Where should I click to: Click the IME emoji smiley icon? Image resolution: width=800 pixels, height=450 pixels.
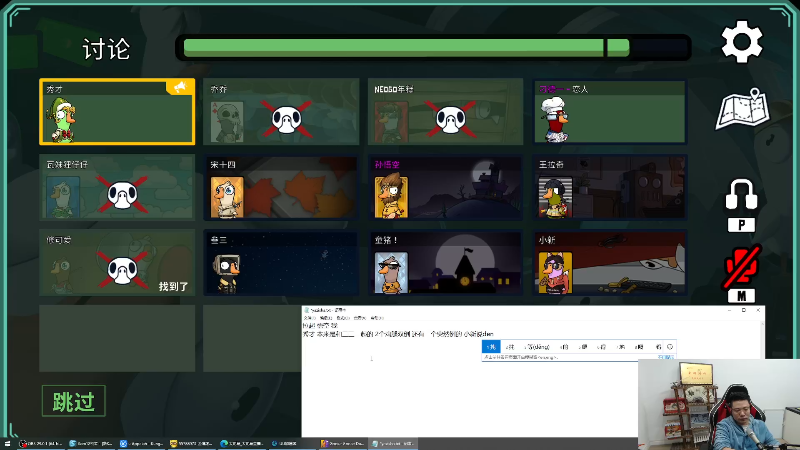(x=670, y=346)
